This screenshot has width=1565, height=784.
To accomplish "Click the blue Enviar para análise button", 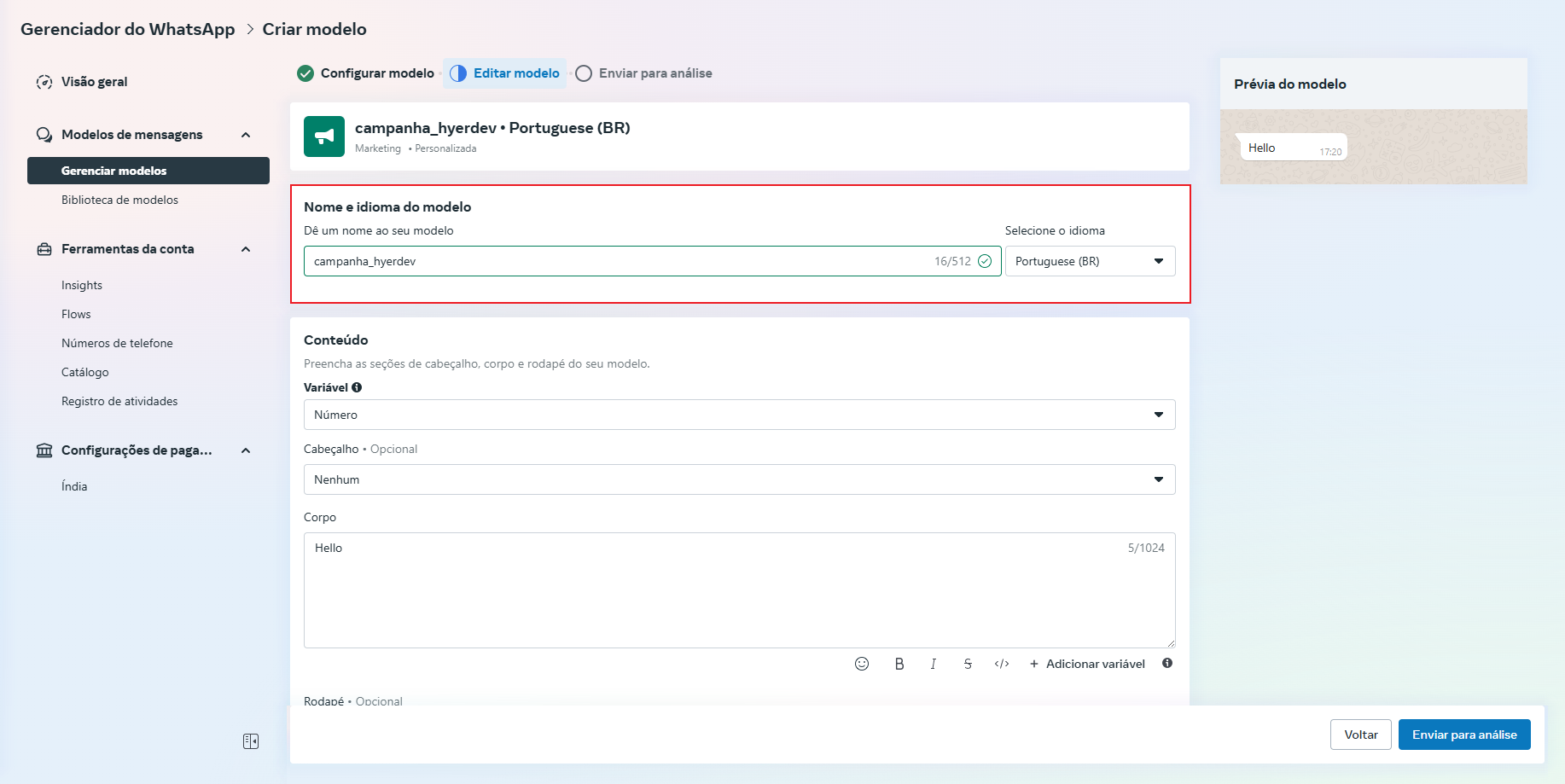I will tap(1463, 735).
